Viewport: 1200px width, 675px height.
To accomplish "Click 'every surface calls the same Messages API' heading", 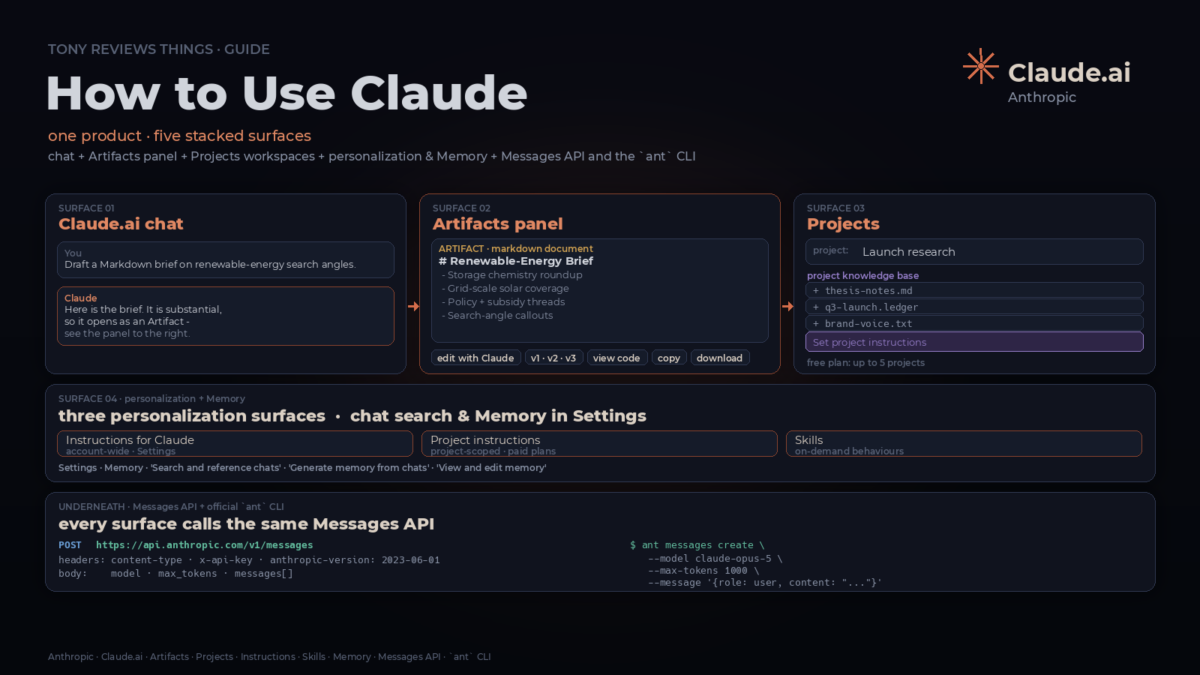I will click(246, 524).
